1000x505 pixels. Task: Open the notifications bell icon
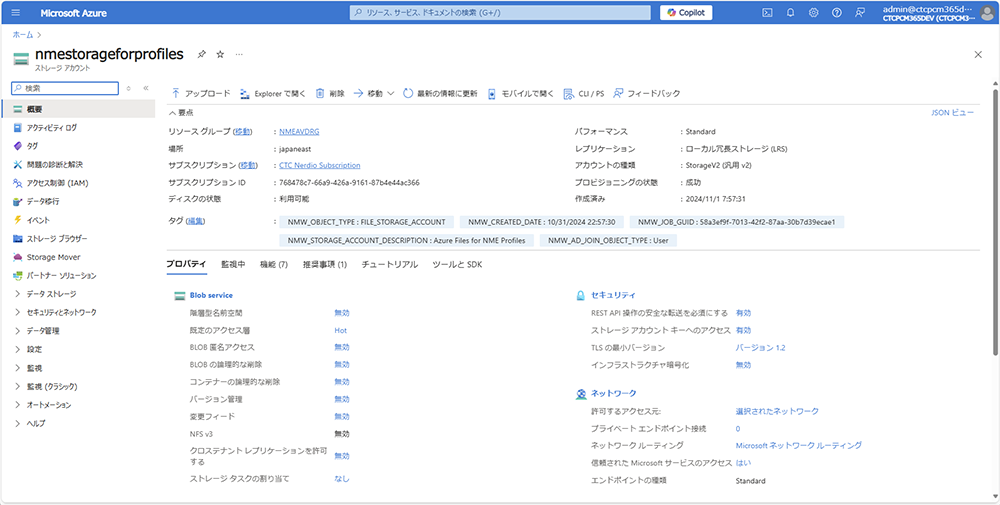[790, 13]
